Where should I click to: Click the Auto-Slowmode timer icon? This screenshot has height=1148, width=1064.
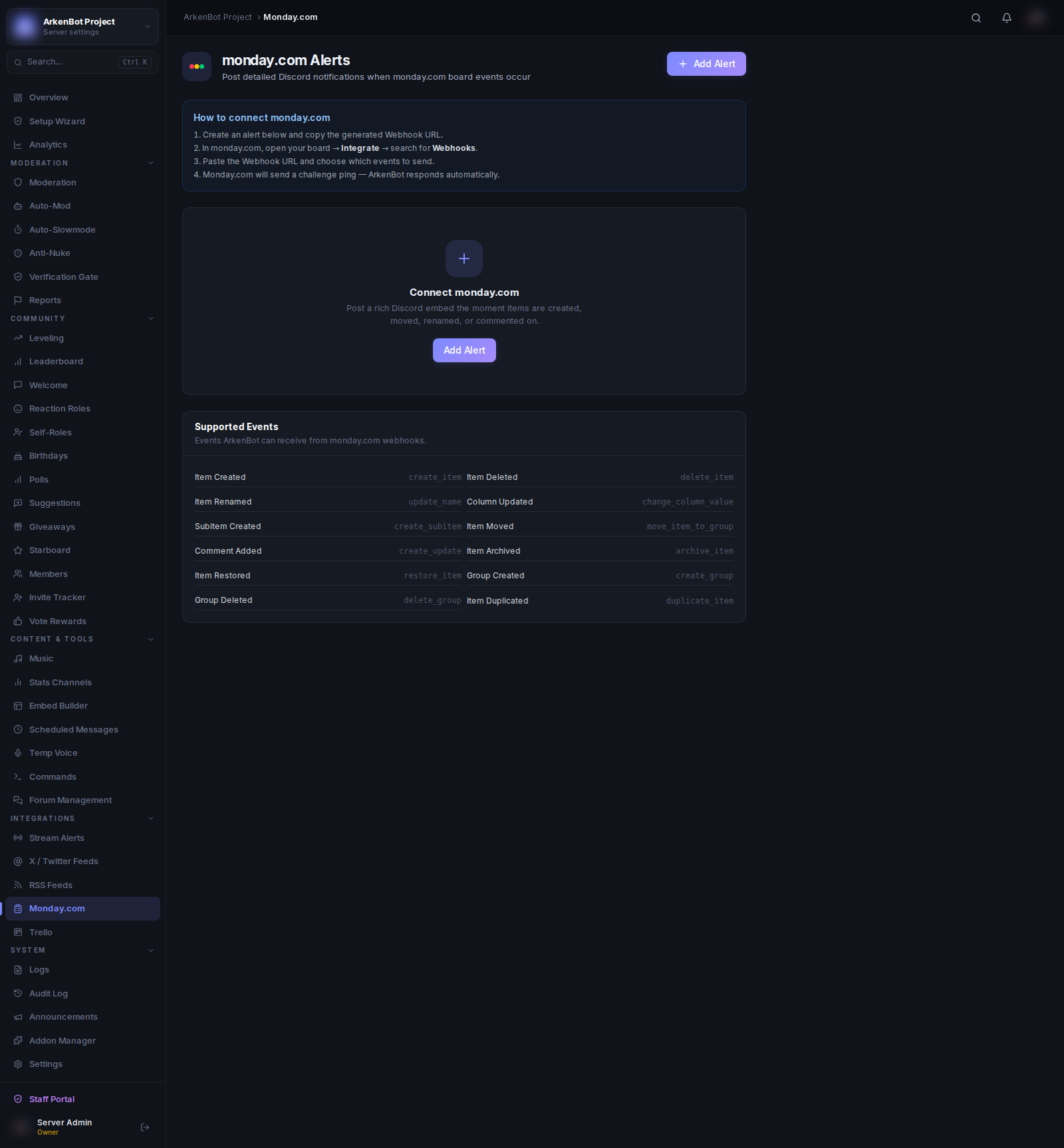click(18, 230)
